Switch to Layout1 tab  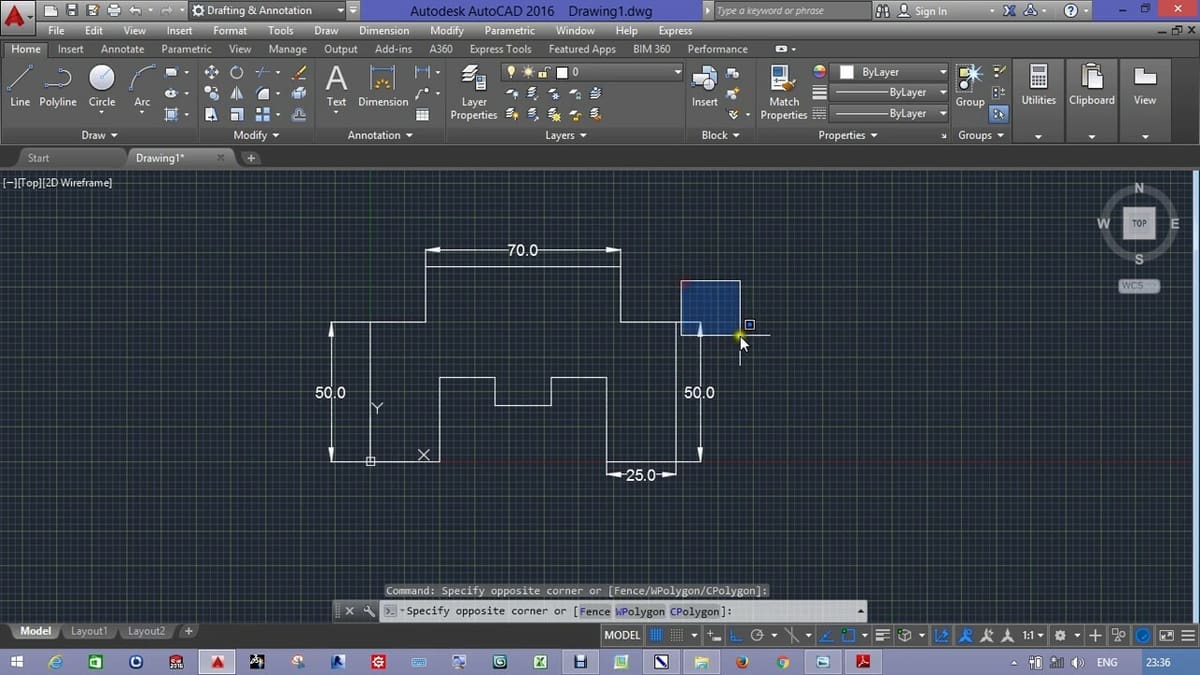pyautogui.click(x=89, y=631)
